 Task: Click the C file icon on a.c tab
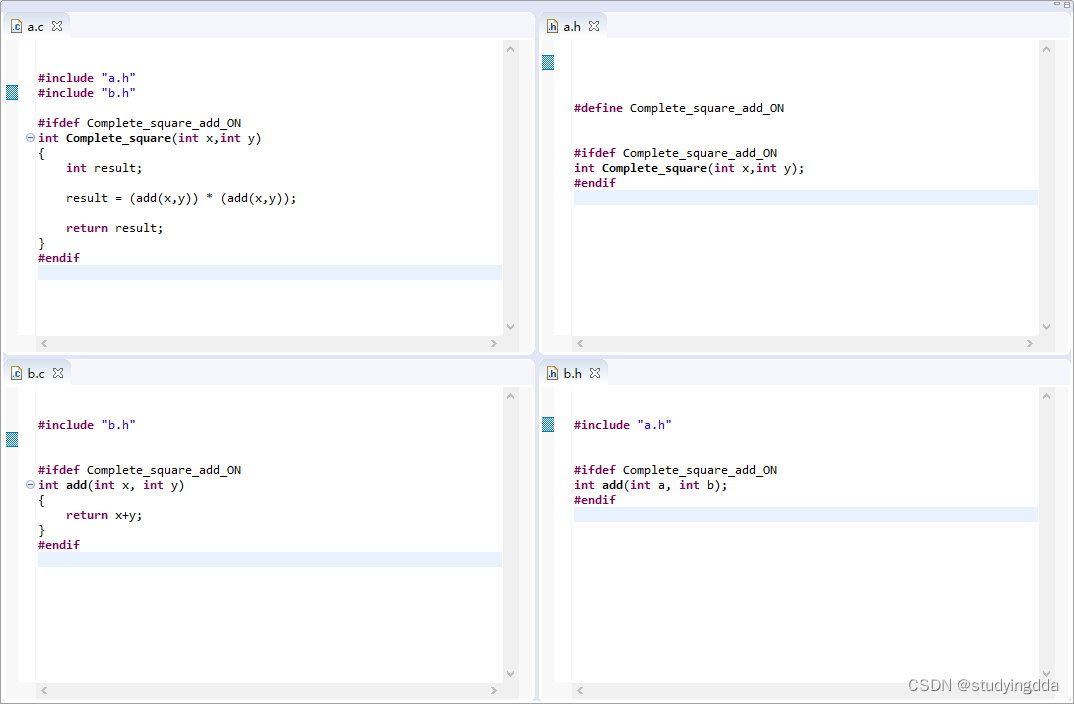point(16,27)
